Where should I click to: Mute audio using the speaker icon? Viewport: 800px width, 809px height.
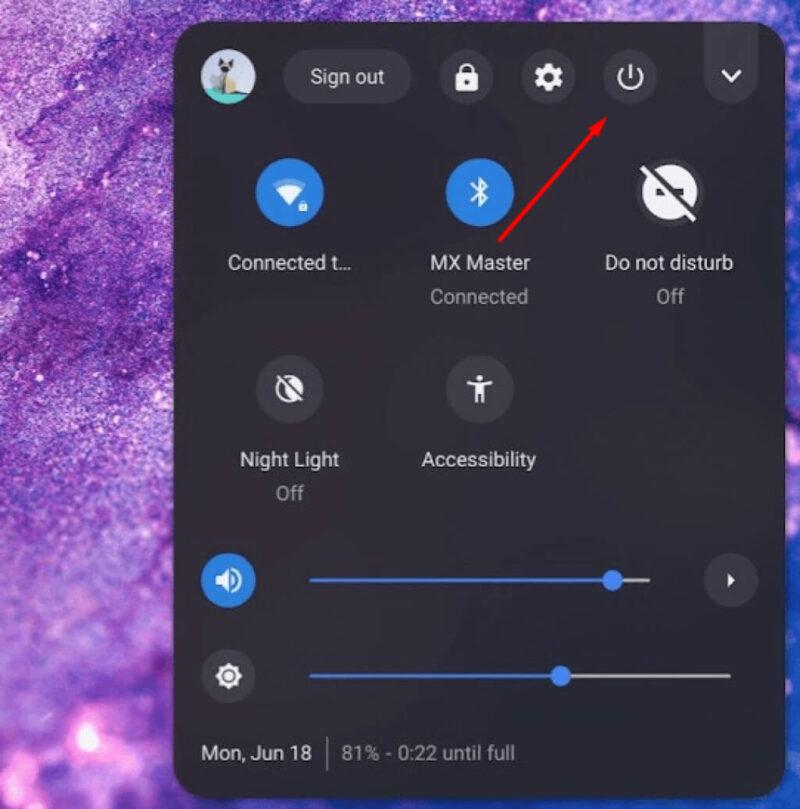pyautogui.click(x=228, y=580)
